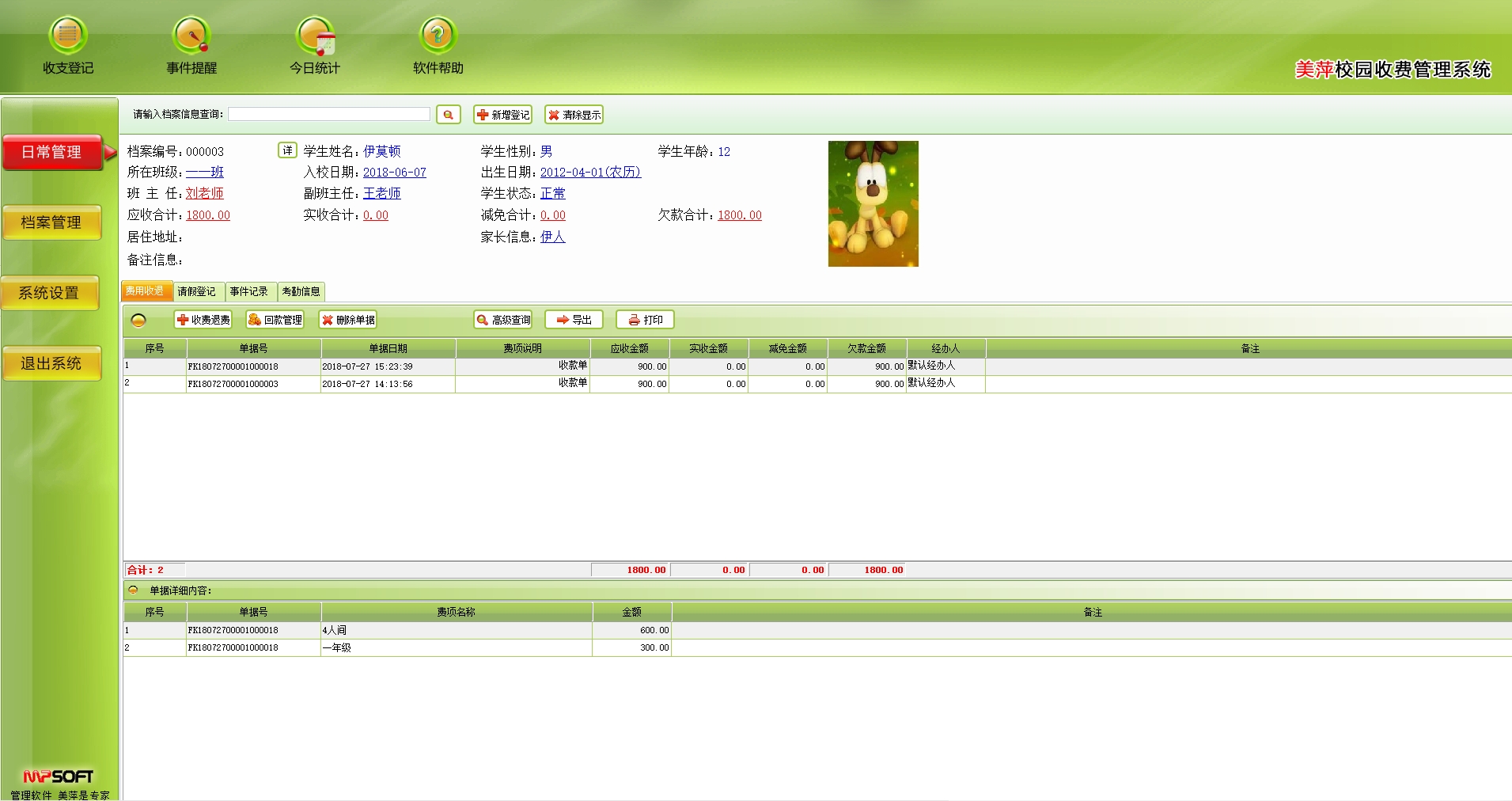
Task: Open the 事件提醒 event reminder icon
Action: click(x=191, y=36)
